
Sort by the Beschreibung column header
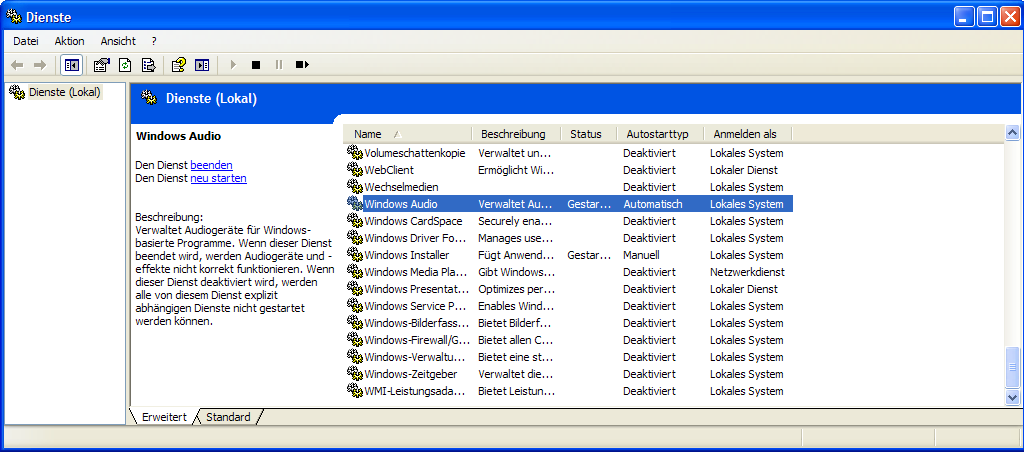tap(516, 134)
